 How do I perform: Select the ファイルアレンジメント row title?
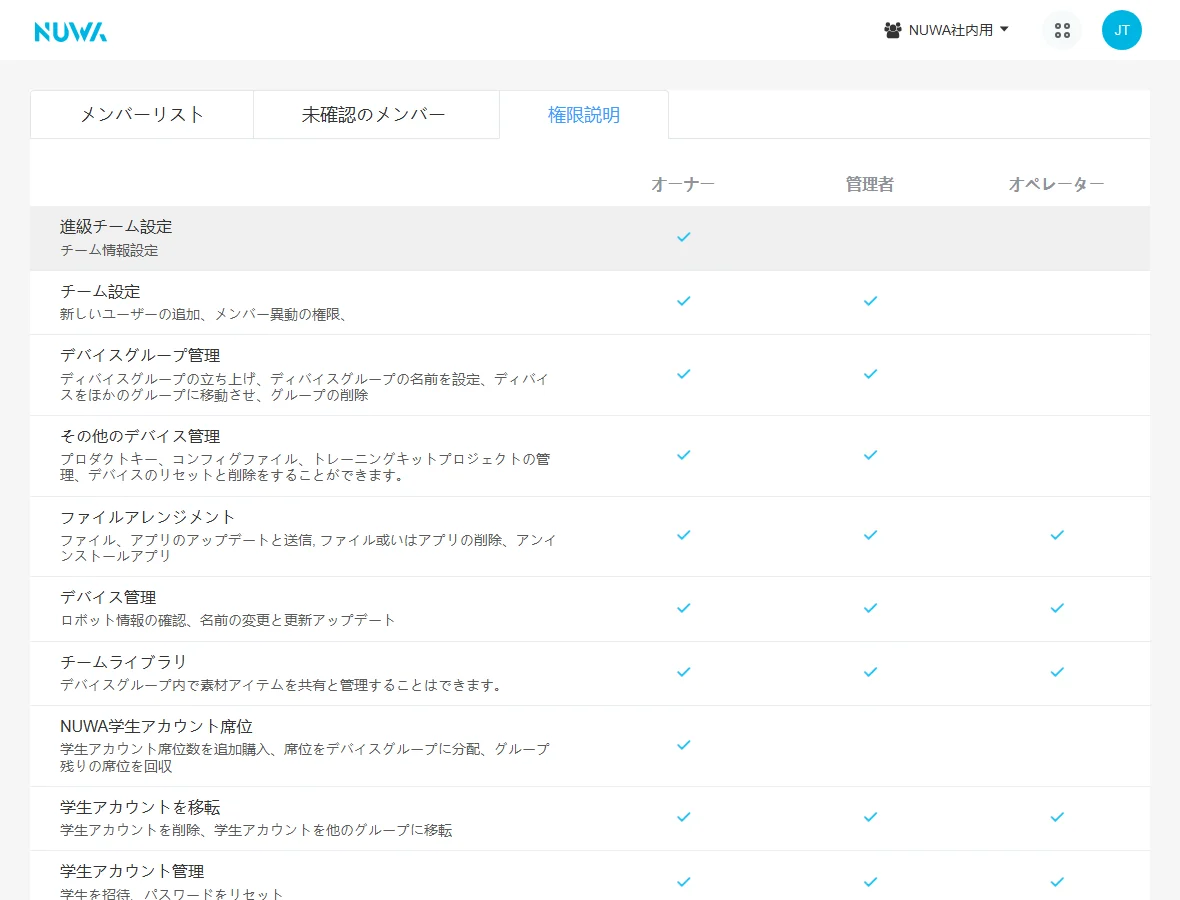(148, 517)
